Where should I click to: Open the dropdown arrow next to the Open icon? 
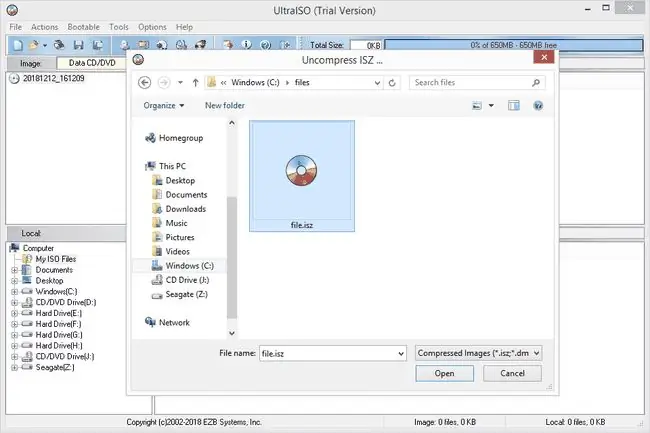click(x=45, y=45)
